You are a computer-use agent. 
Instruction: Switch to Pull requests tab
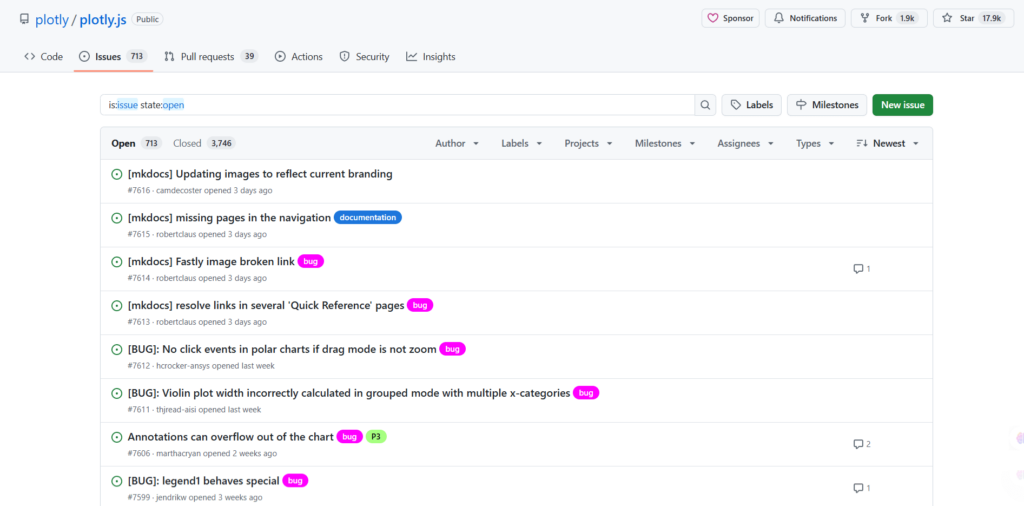pyautogui.click(x=210, y=57)
